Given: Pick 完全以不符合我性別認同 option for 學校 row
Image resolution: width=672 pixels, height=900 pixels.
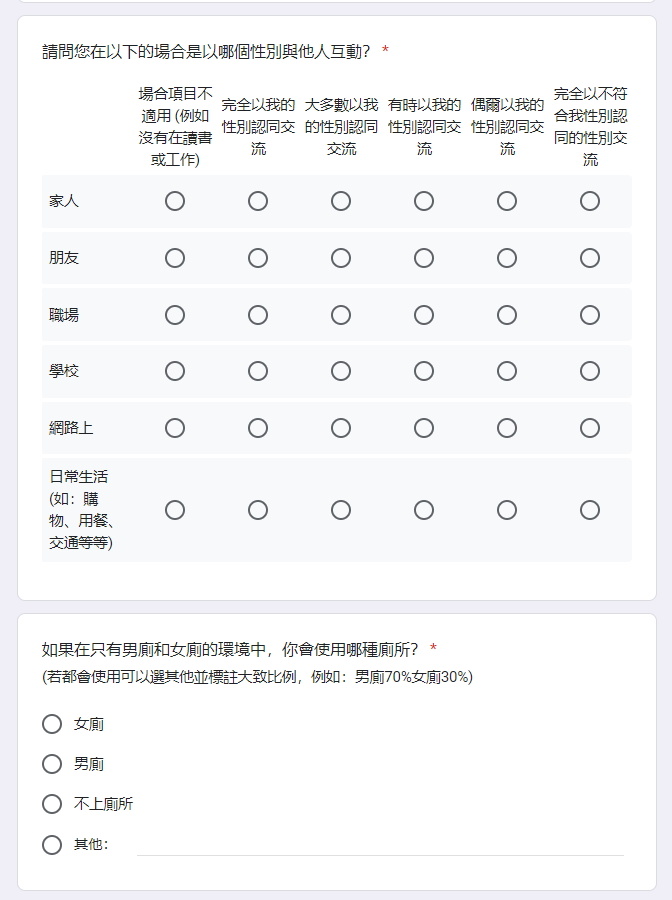Looking at the screenshot, I should point(590,371).
